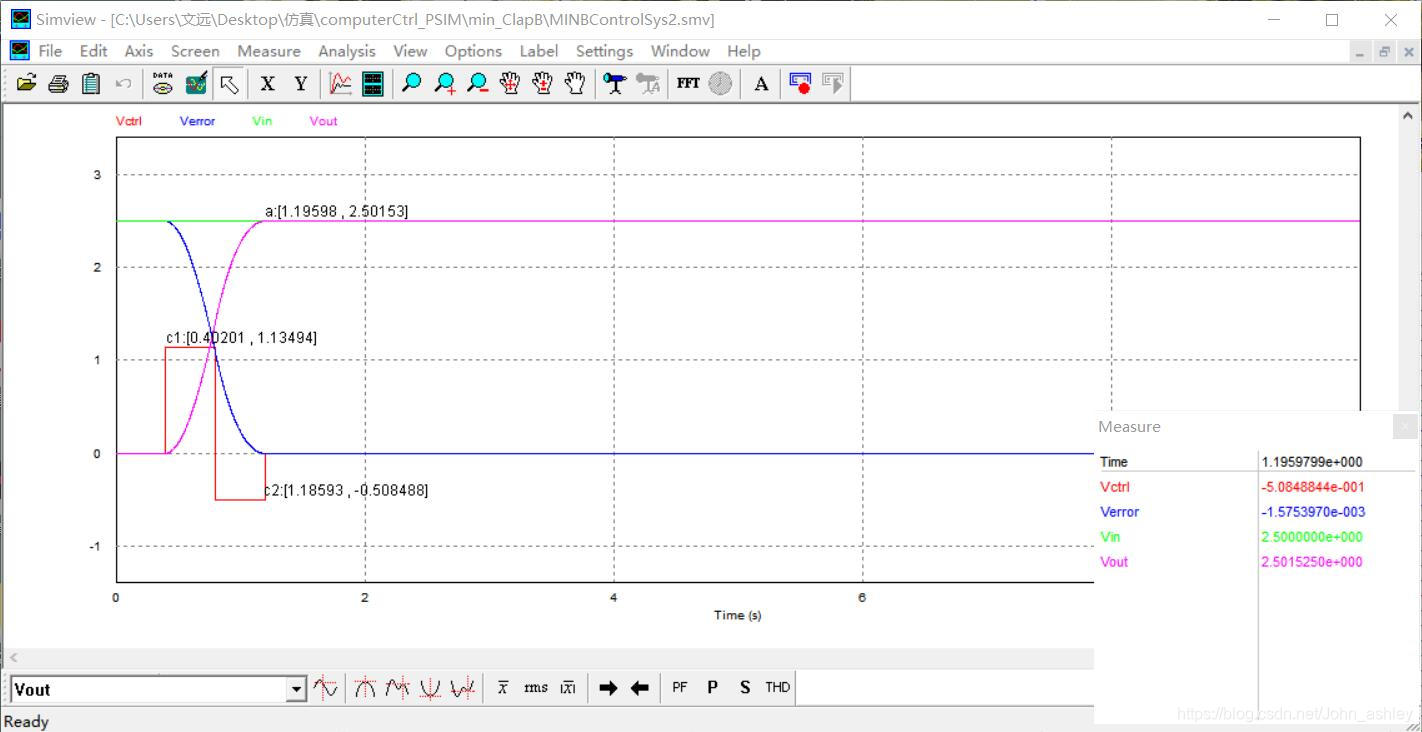This screenshot has width=1422, height=732.
Task: Open the Label menu
Action: click(x=539, y=51)
